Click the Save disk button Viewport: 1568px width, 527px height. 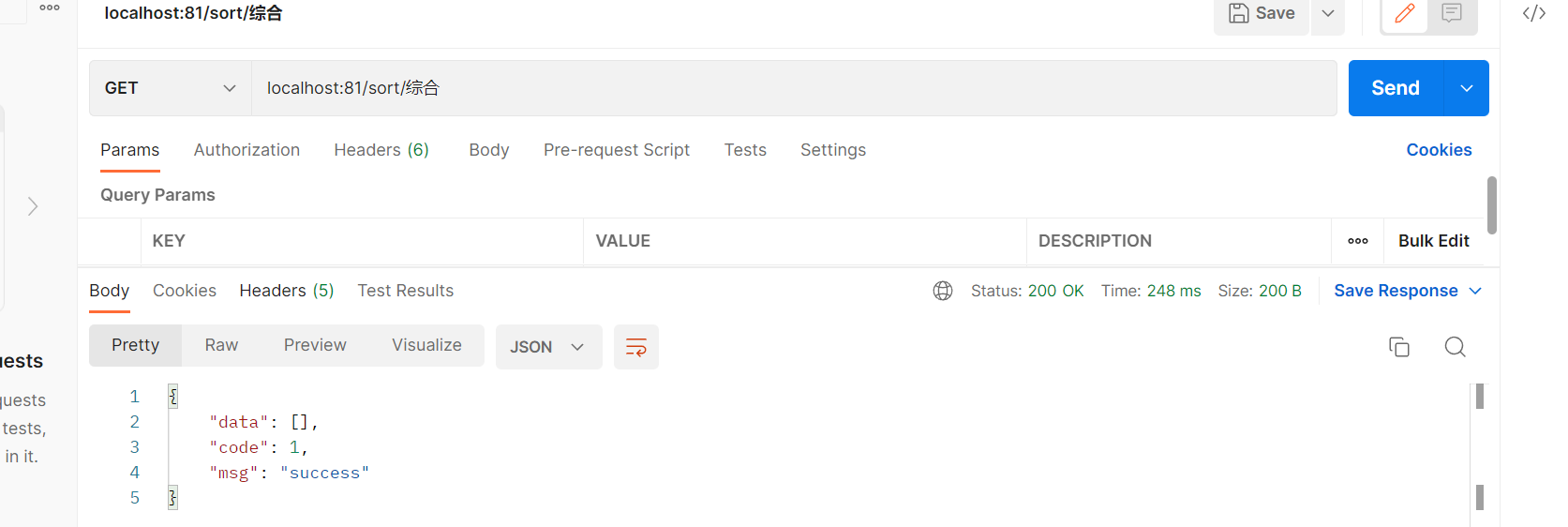tap(1262, 13)
